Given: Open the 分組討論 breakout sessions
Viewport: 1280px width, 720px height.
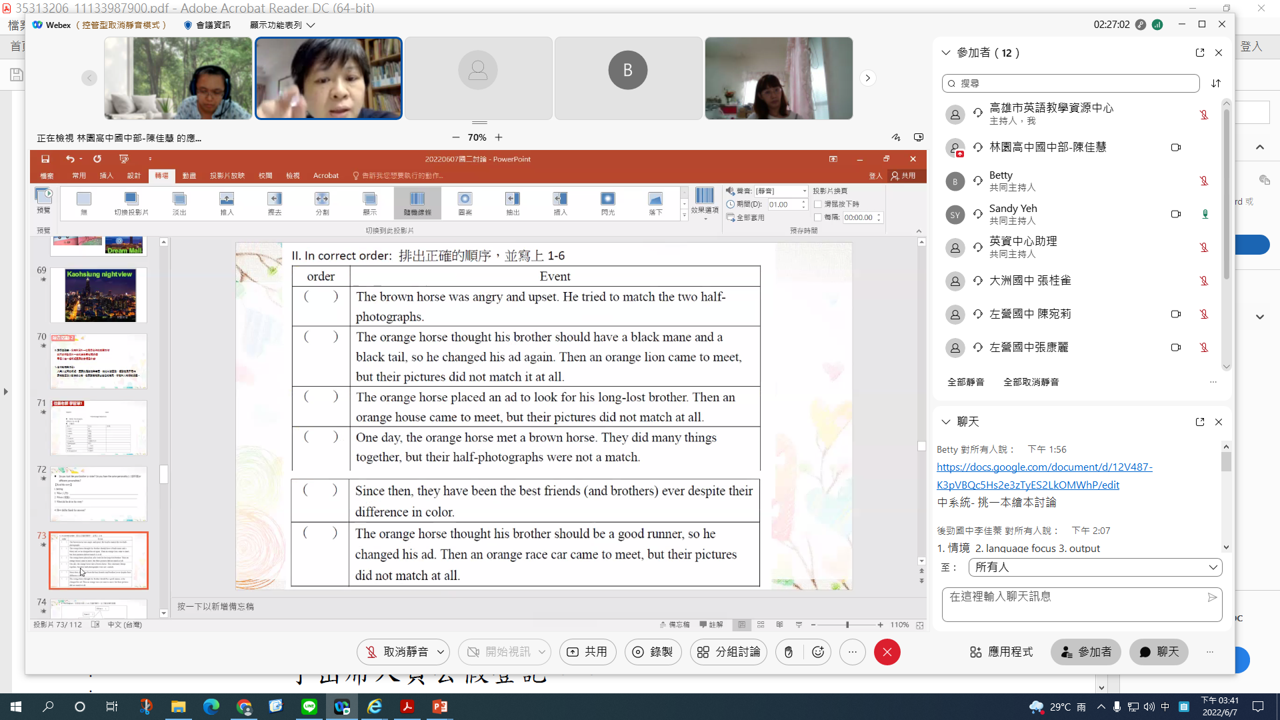Looking at the screenshot, I should [729, 652].
